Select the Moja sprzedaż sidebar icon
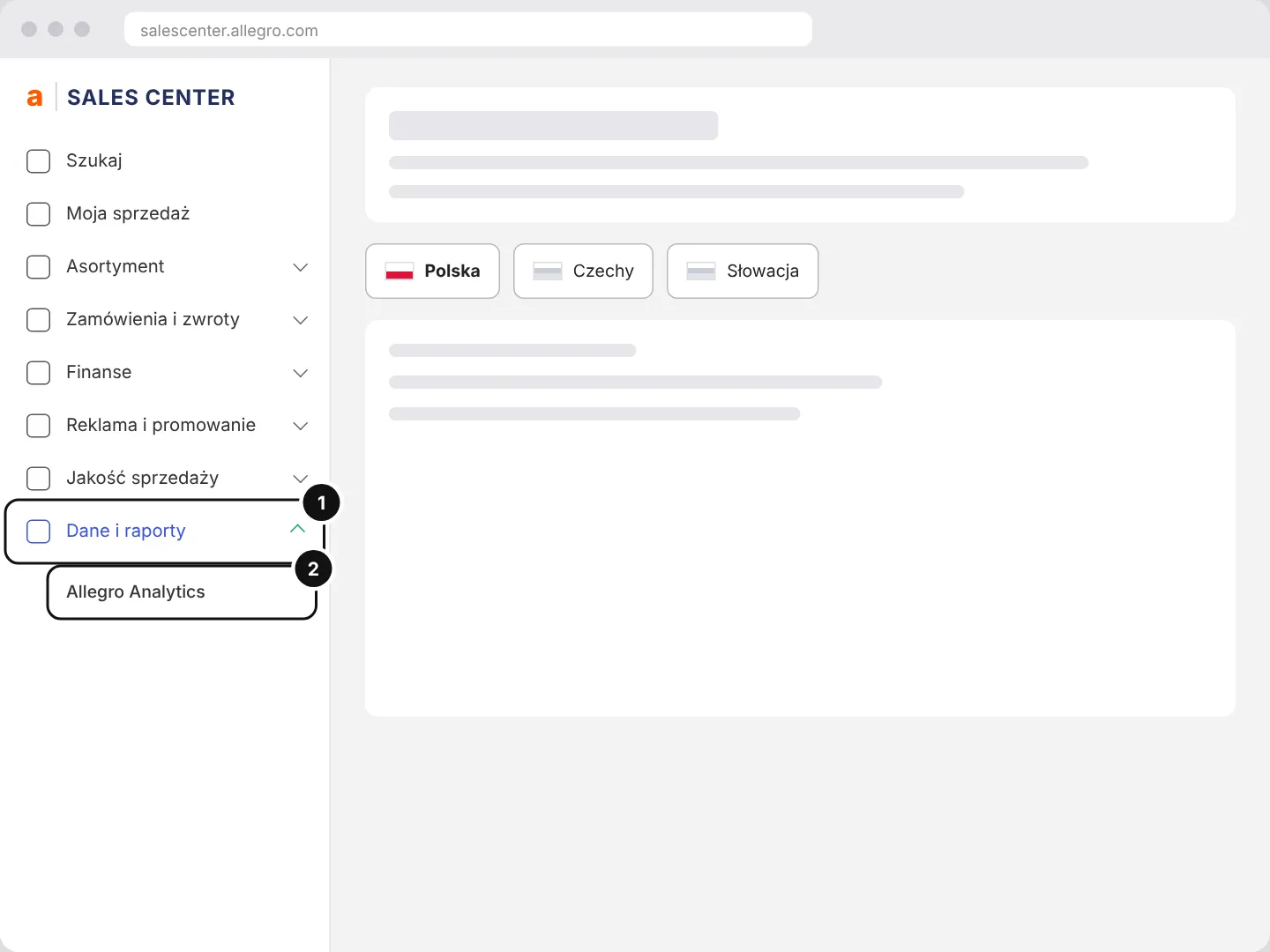1270x952 pixels. (39, 214)
